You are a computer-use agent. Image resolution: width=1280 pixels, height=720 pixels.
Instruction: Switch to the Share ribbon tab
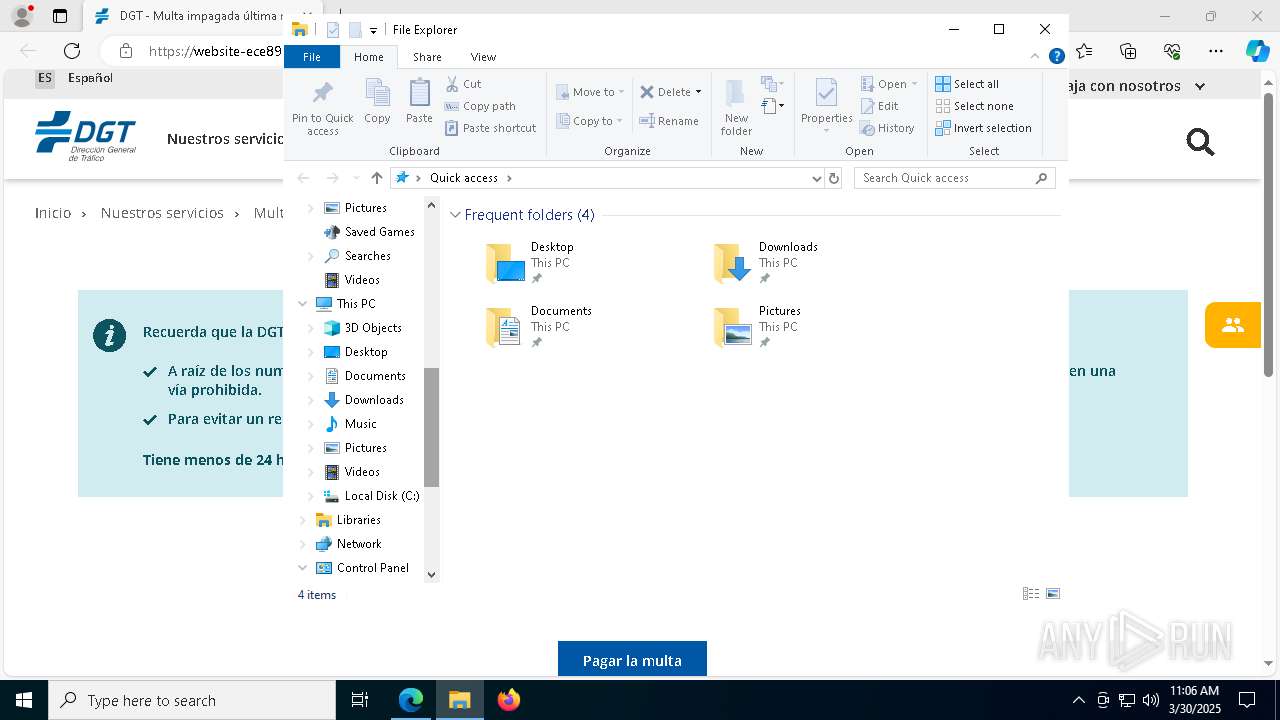(x=427, y=57)
